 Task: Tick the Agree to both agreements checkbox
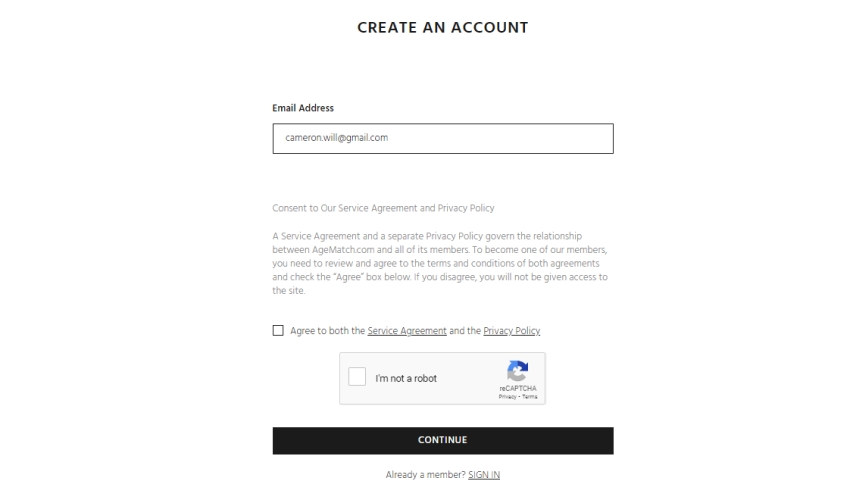coord(278,331)
